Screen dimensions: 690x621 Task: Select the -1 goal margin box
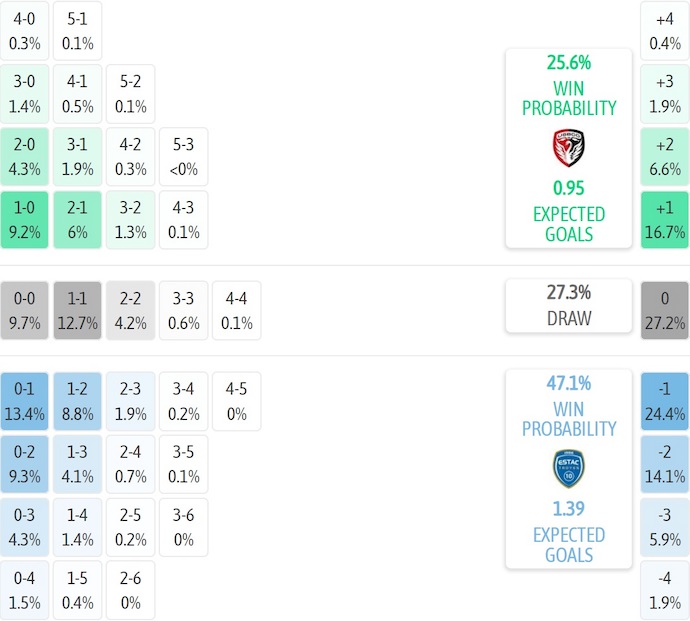pyautogui.click(x=665, y=401)
